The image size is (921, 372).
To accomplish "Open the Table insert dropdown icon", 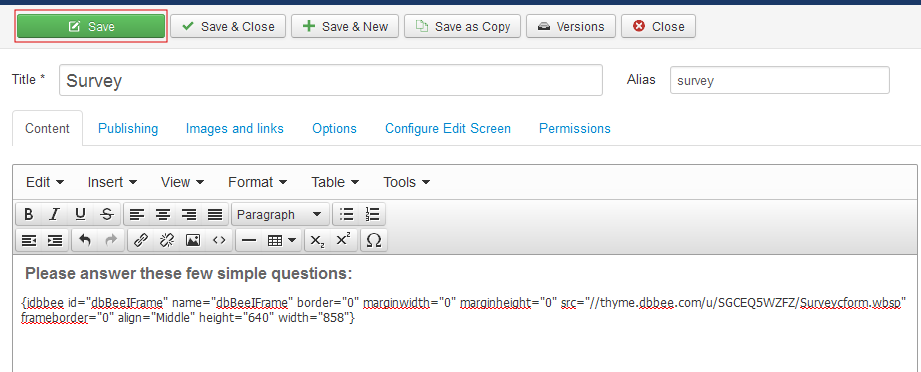I will (x=281, y=240).
